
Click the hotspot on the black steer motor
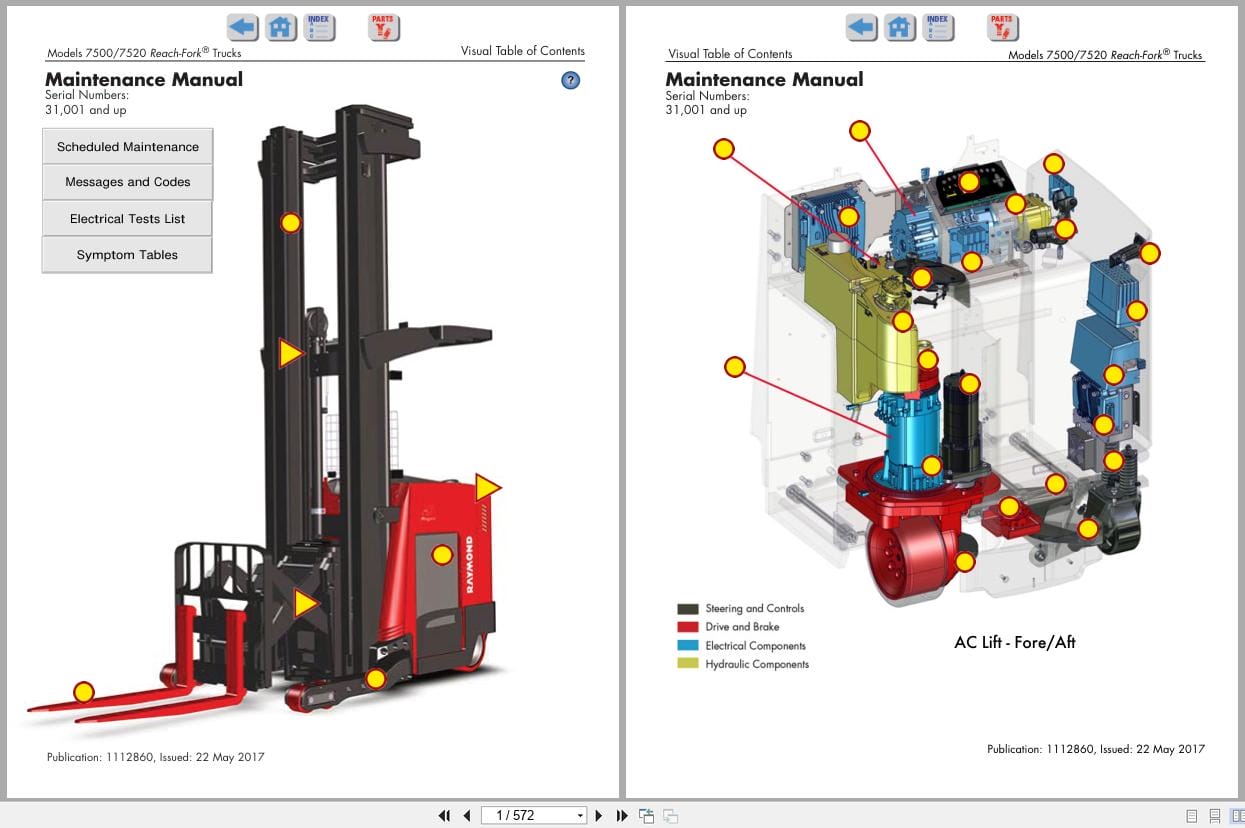coord(969,382)
